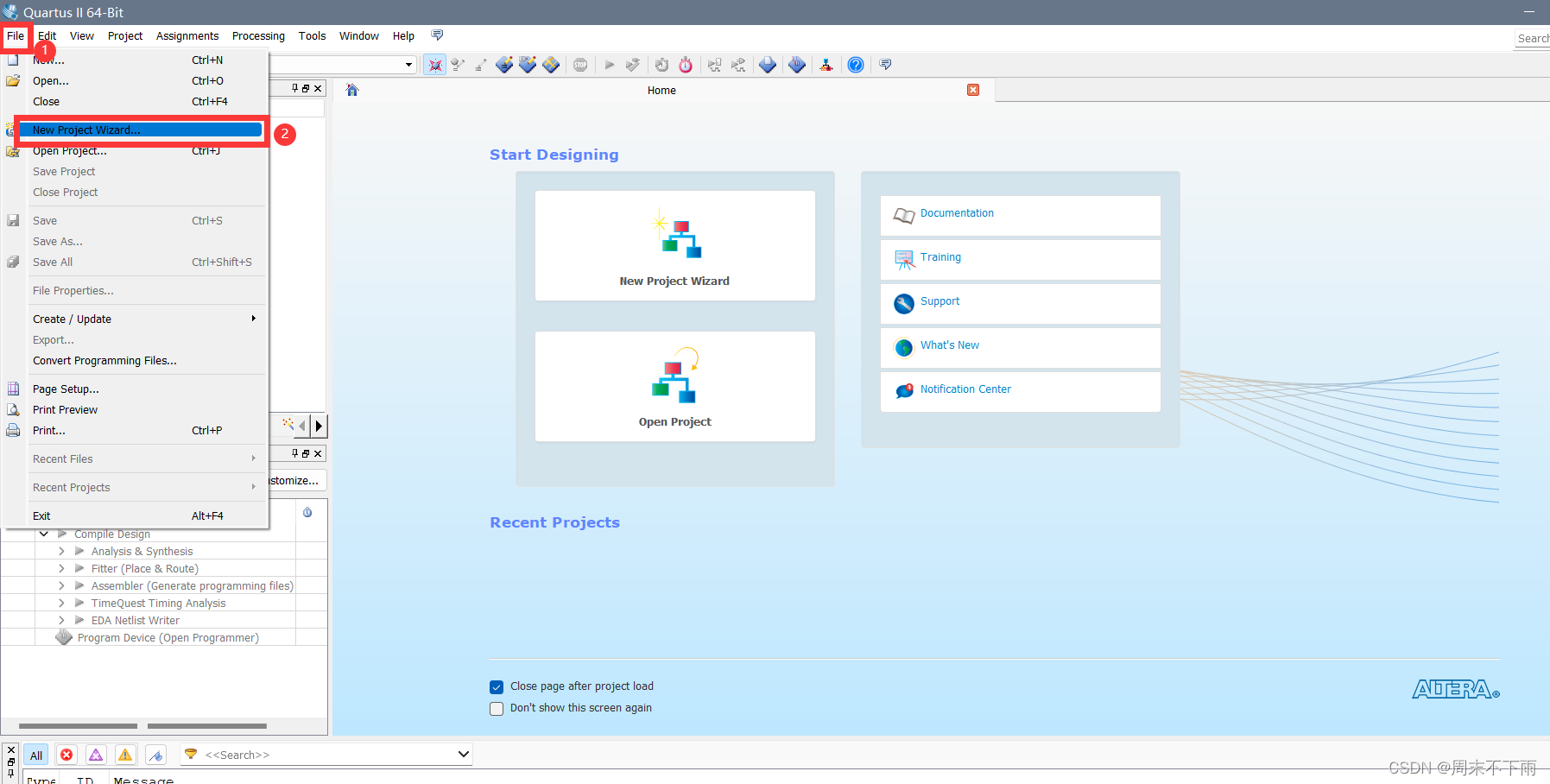Open the Chip Planner toolbar icon
This screenshot has width=1550, height=784.
(551, 65)
